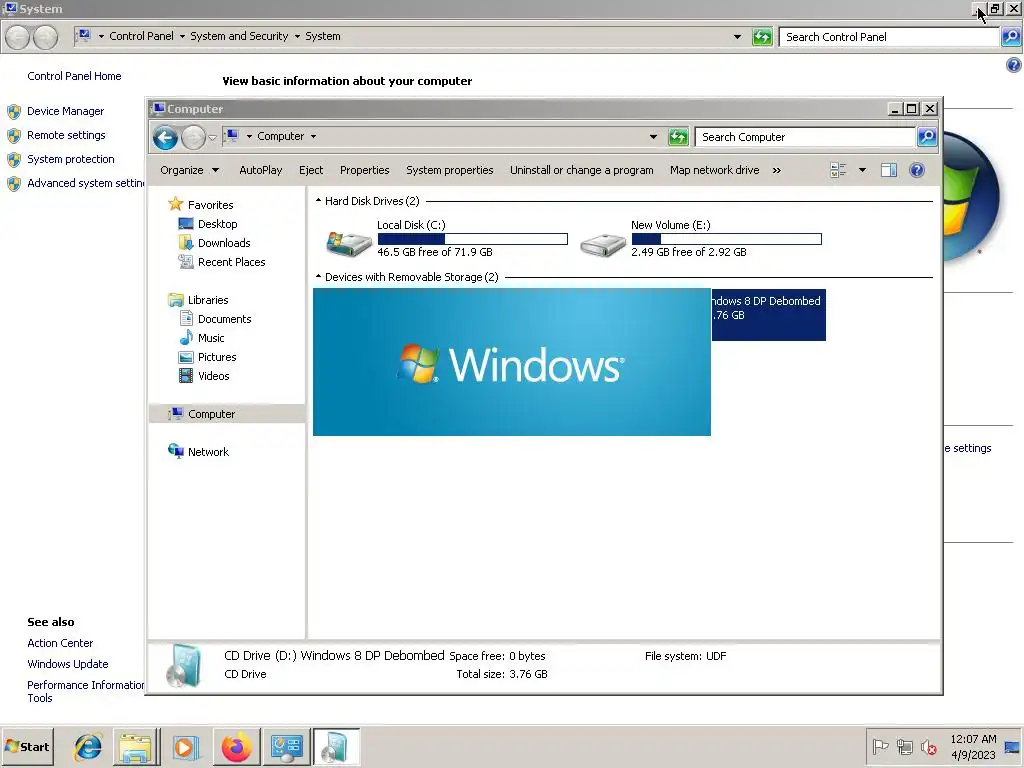Click AutoPlay in the toolbar
This screenshot has width=1024, height=768.
click(x=261, y=170)
